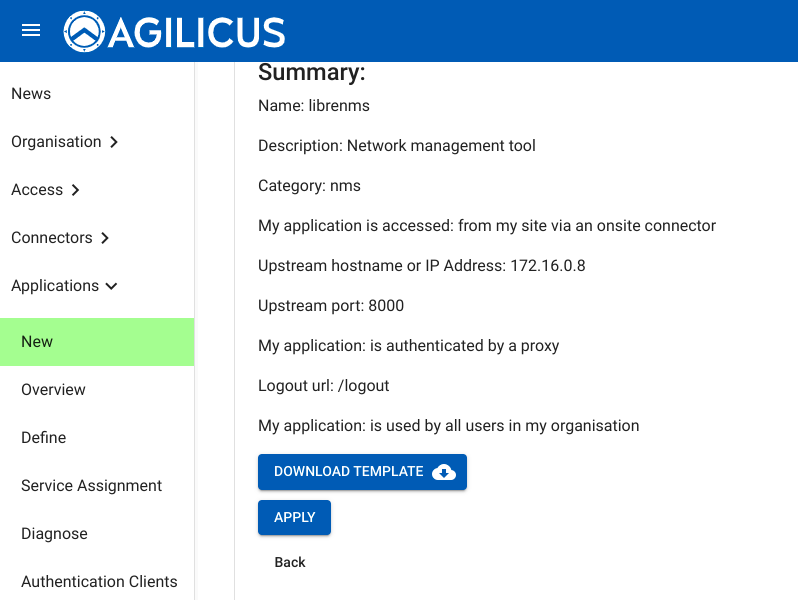Click the Download Template button
Screen dimensions: 798x600
[x=362, y=472]
